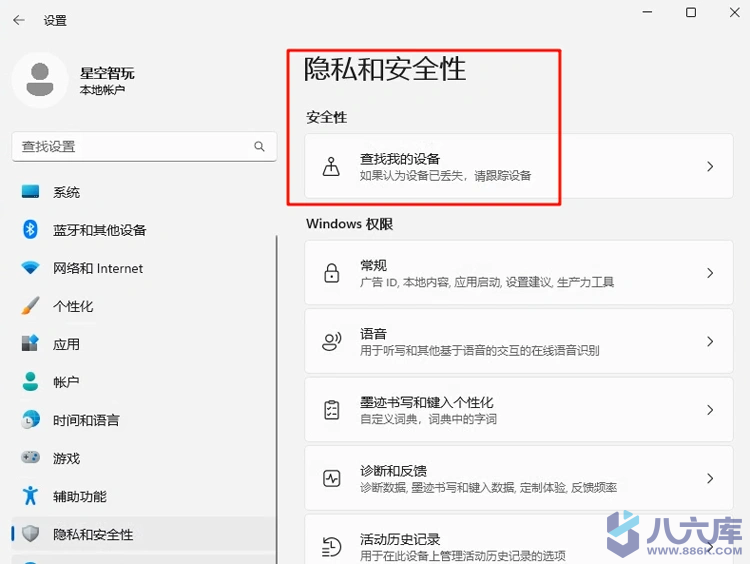This screenshot has height=564, width=750.
Task: Click the 安全性 section heading
Action: (327, 117)
